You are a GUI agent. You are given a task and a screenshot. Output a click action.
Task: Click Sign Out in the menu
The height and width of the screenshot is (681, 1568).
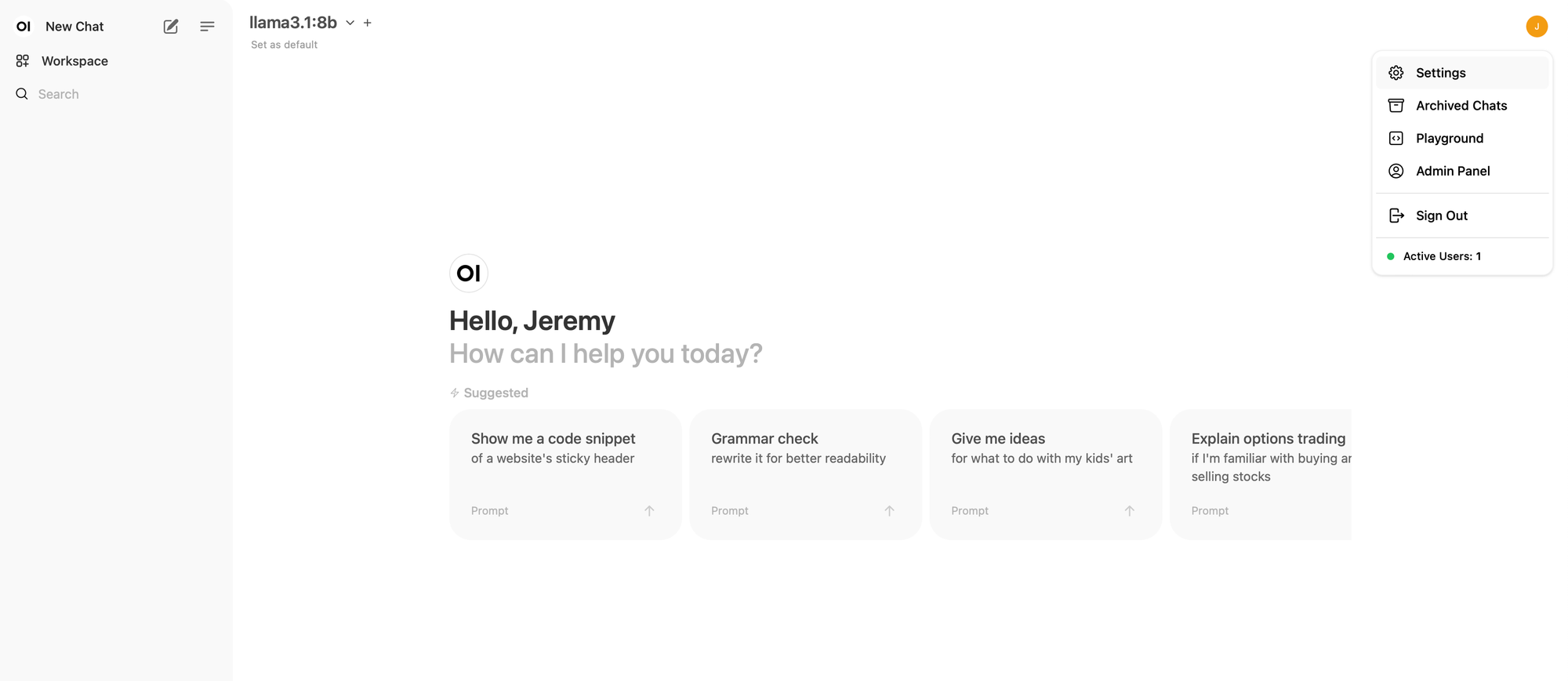pyautogui.click(x=1441, y=216)
